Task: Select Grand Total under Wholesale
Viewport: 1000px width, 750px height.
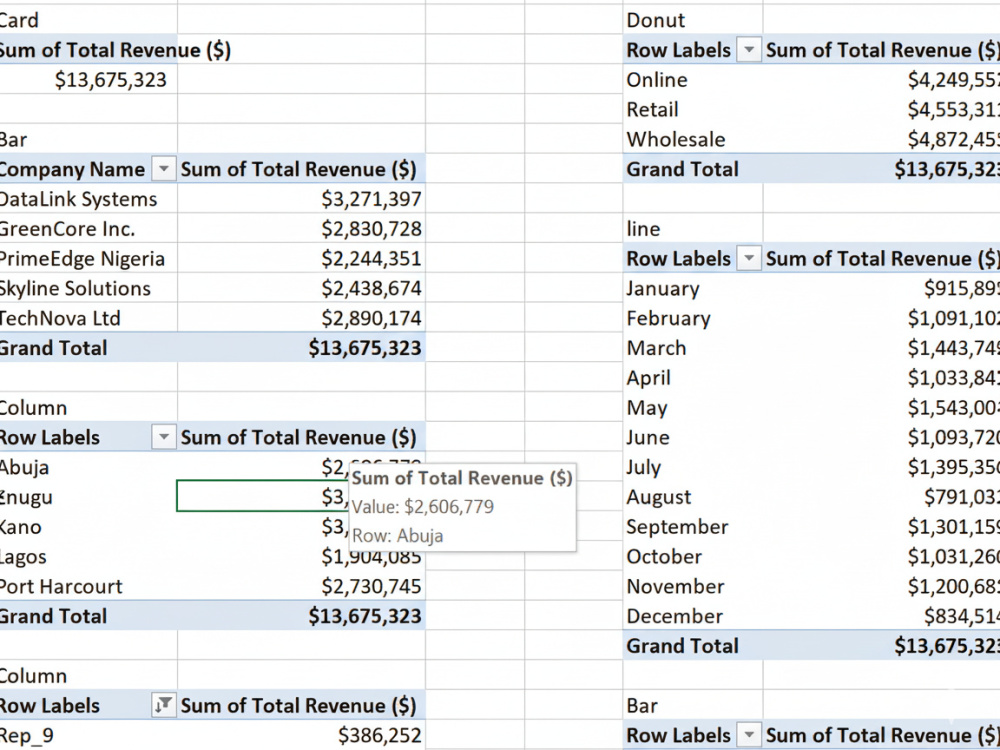Action: click(x=693, y=169)
